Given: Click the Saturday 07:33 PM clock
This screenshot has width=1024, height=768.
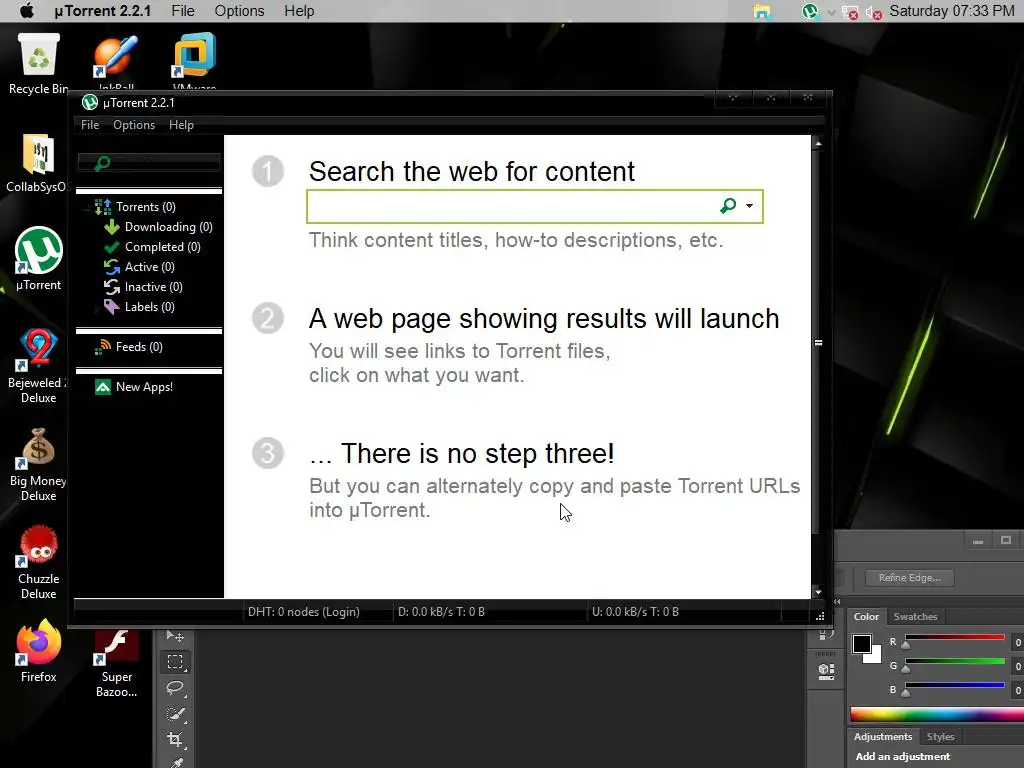Looking at the screenshot, I should pyautogui.click(x=952, y=11).
